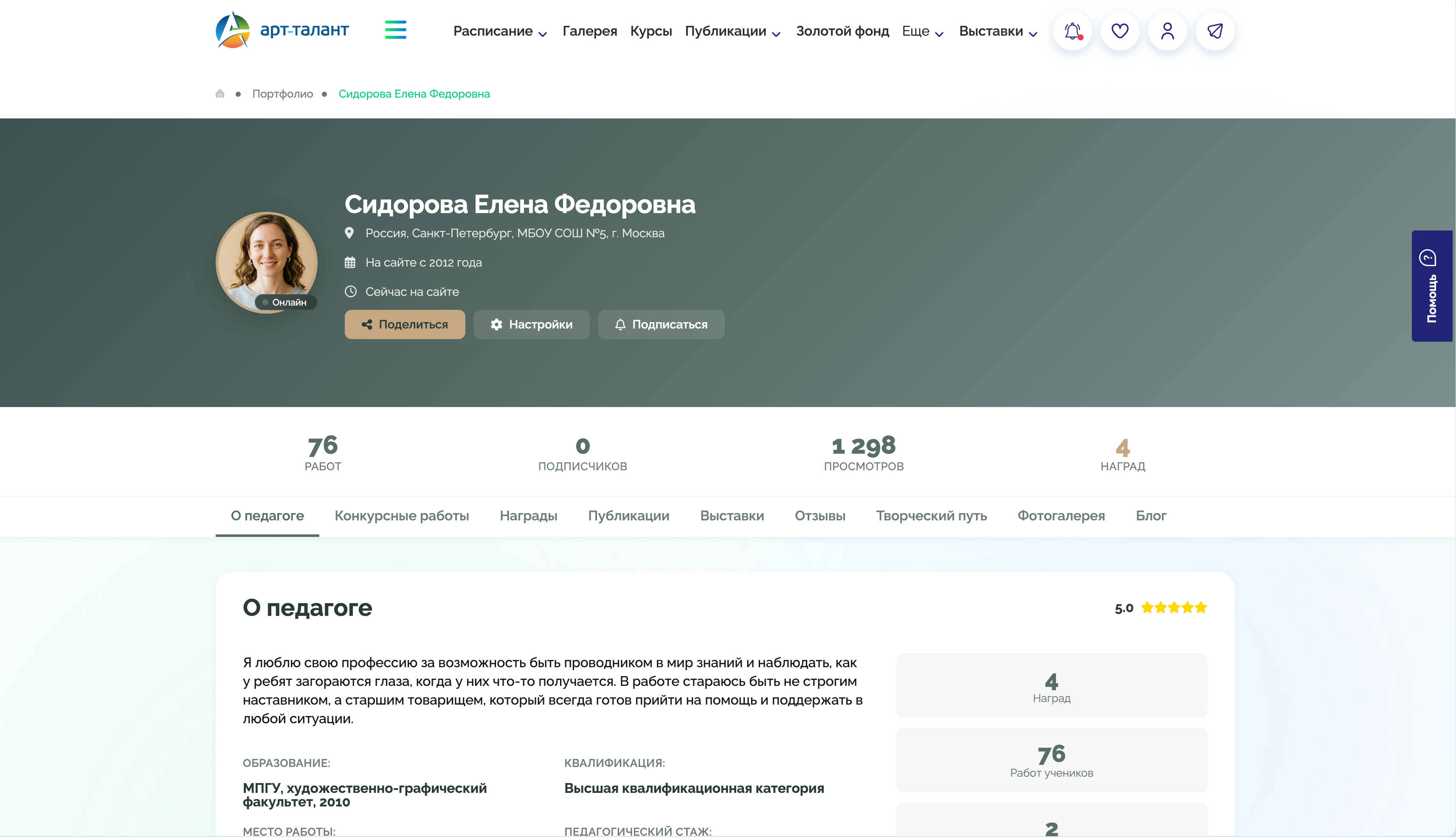Click the 0 Подписчиков counter

coord(583,453)
